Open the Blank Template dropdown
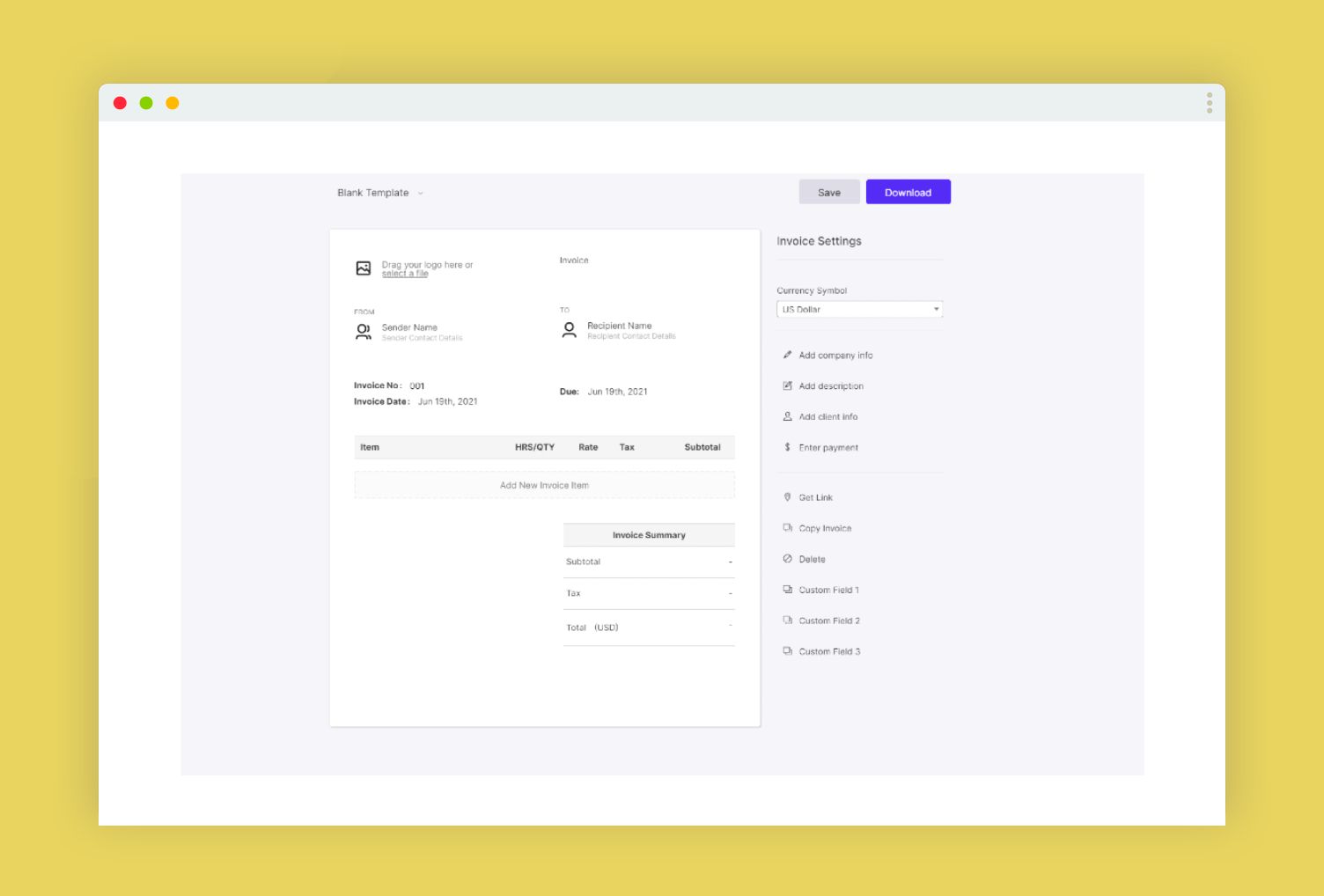 point(380,193)
